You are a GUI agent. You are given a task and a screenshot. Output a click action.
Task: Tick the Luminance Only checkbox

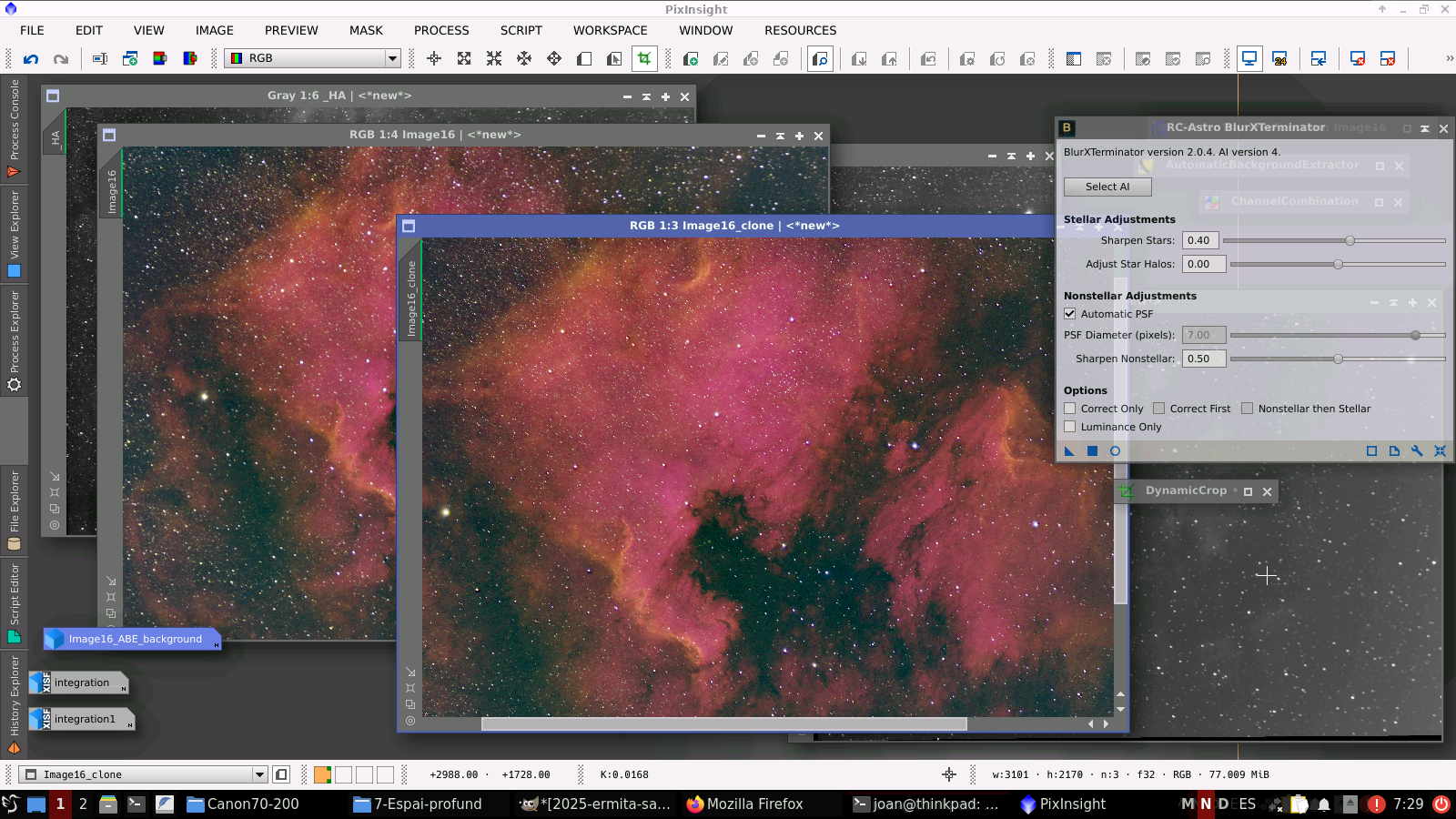point(1070,427)
